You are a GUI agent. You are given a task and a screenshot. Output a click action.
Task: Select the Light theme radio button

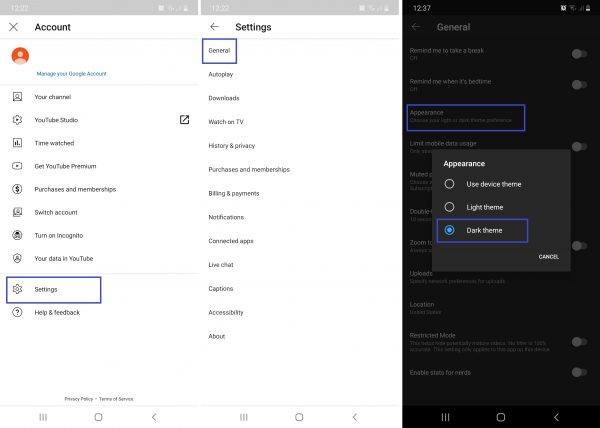(449, 207)
